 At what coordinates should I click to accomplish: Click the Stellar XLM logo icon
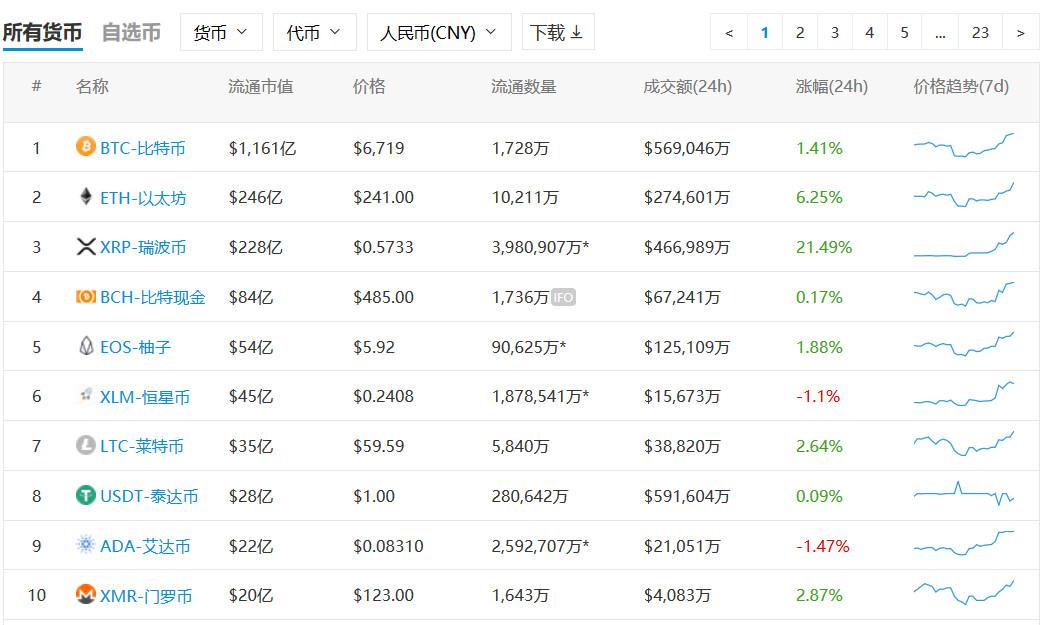[85, 395]
